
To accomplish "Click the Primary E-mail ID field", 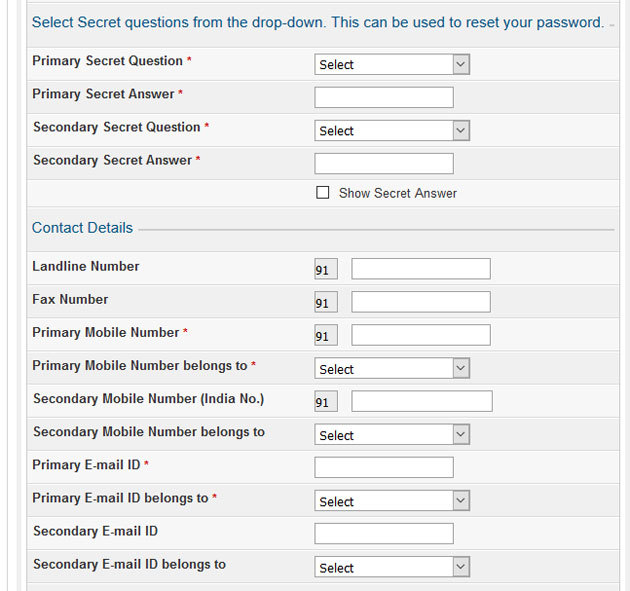I will click(383, 467).
